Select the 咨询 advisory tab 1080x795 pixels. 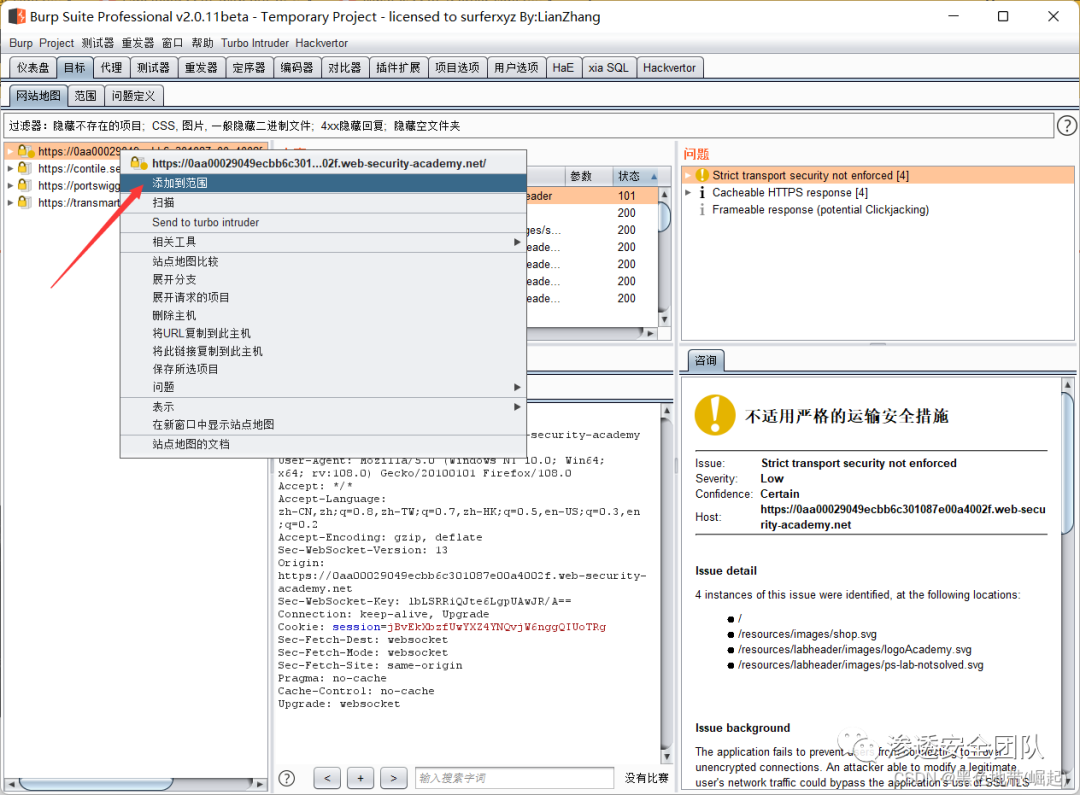[705, 360]
